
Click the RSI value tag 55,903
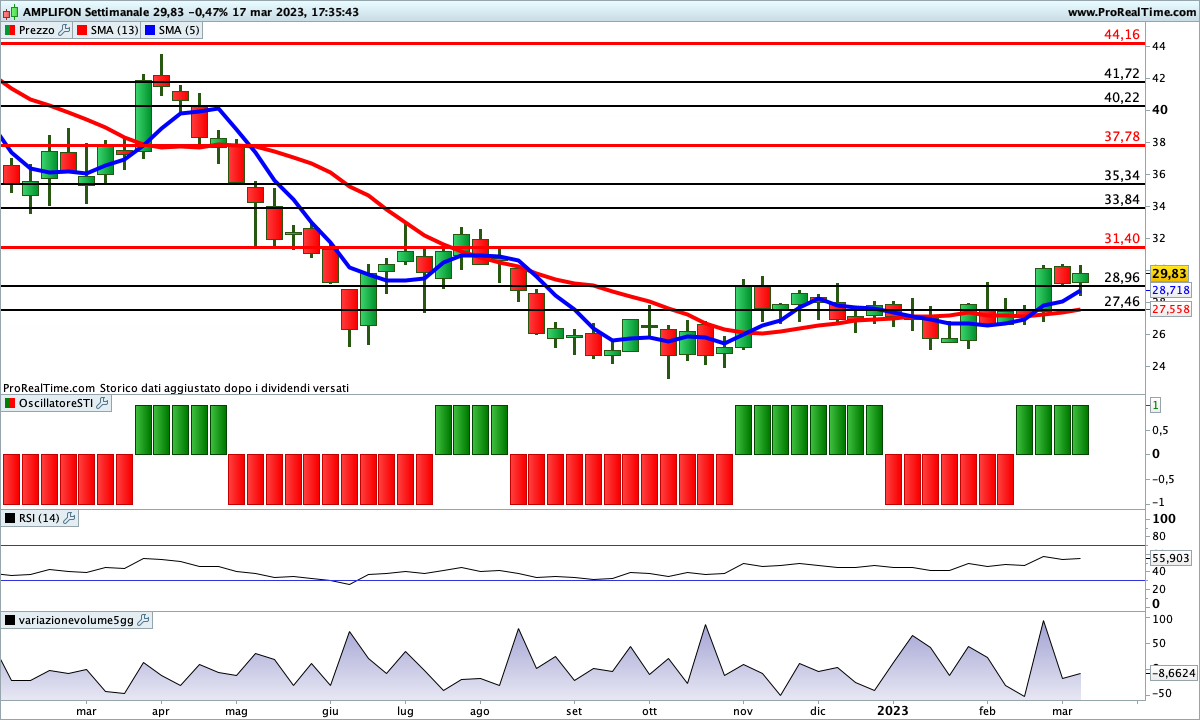1170,558
